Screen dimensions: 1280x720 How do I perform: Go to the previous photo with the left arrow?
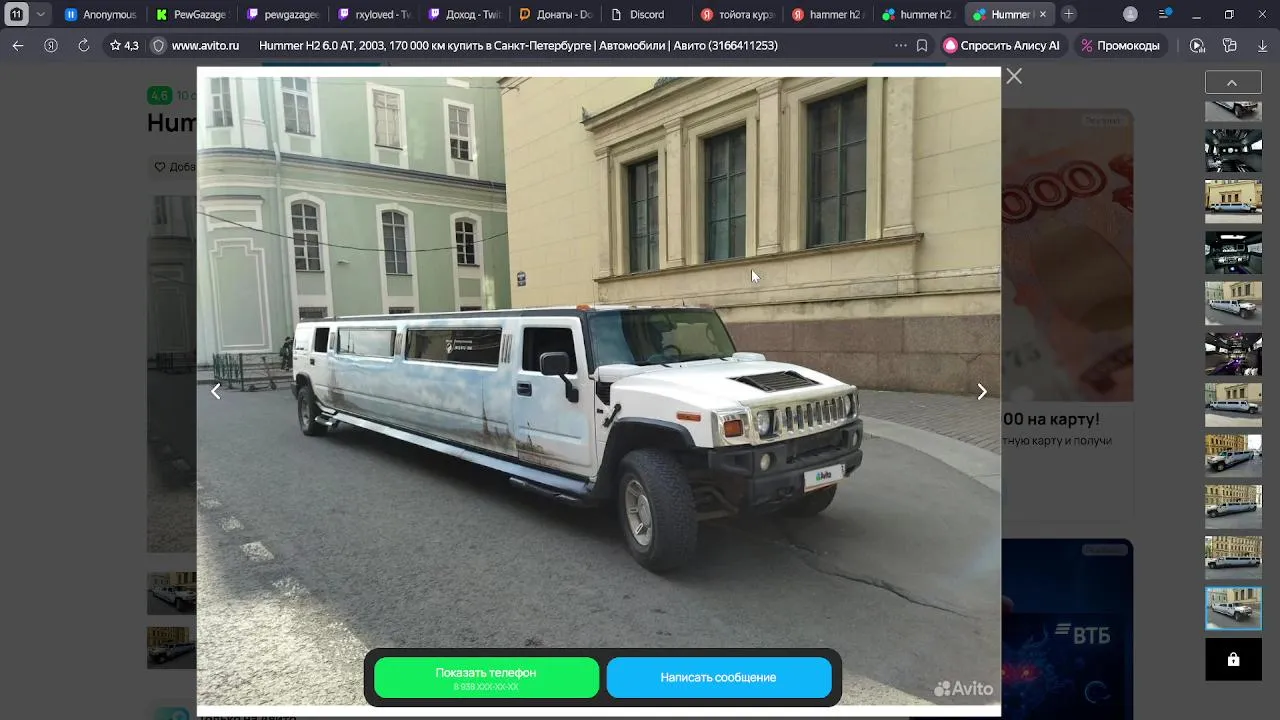click(x=216, y=392)
